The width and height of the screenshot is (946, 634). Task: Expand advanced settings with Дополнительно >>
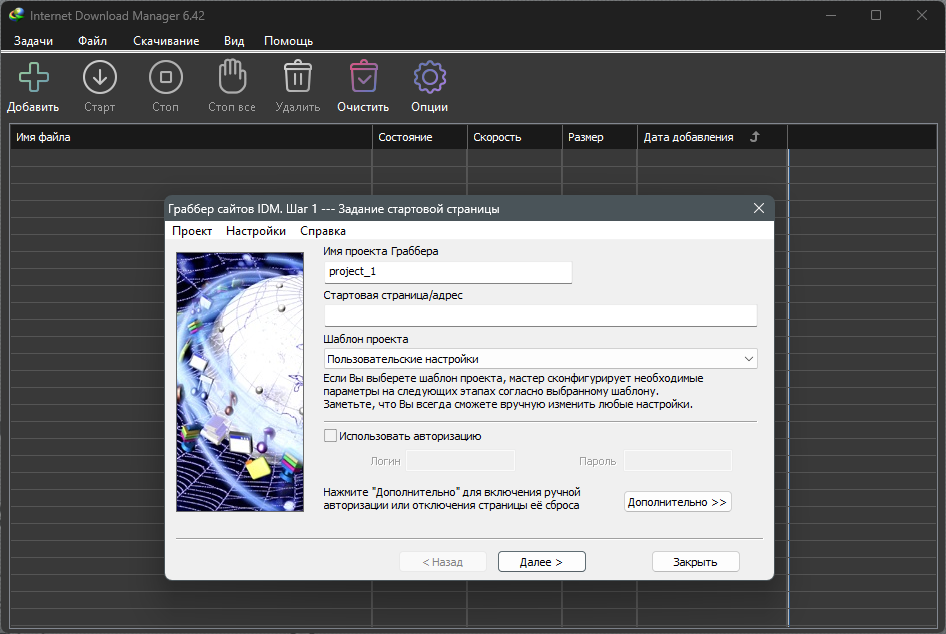tap(677, 502)
